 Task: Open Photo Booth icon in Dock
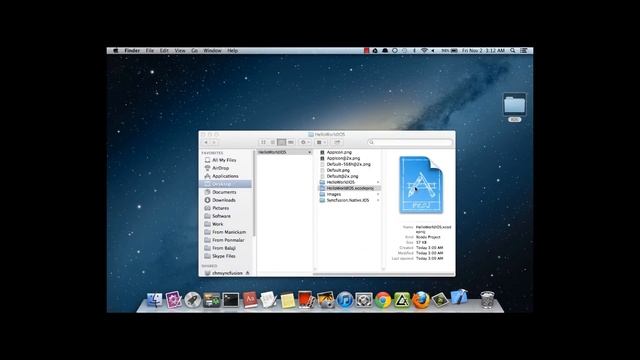click(306, 300)
